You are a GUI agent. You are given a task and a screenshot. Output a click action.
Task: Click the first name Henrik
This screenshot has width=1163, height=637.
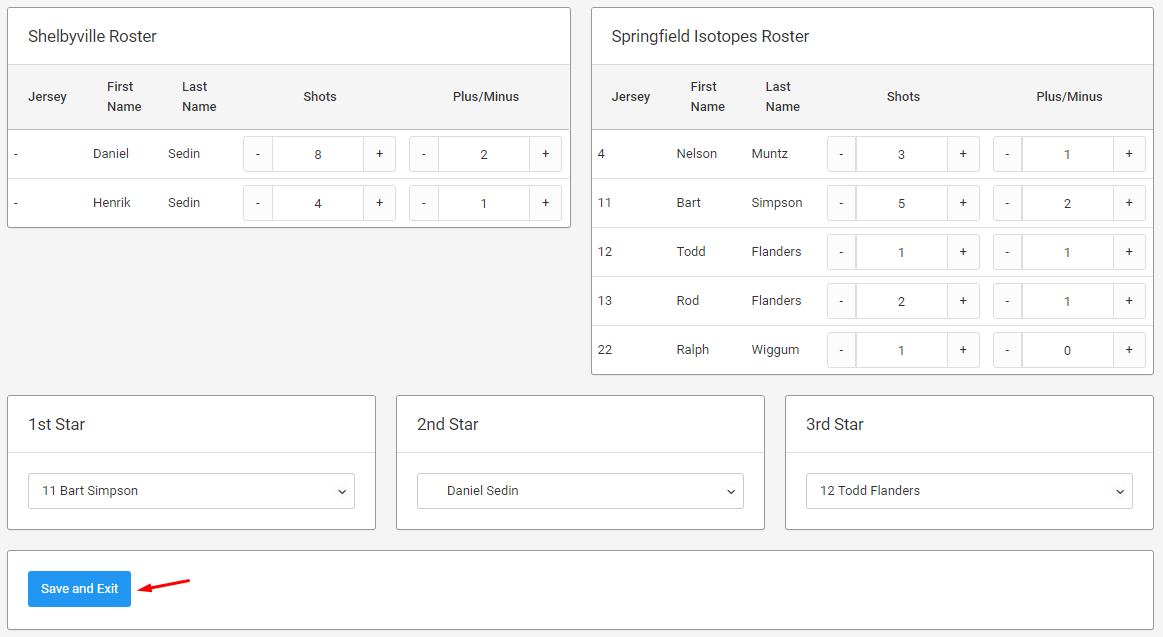point(111,202)
